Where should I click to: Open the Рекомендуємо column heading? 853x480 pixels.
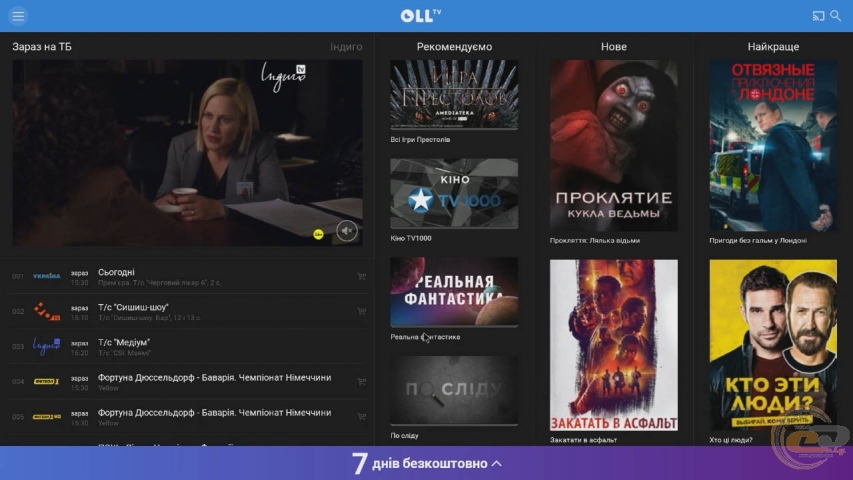coord(454,47)
